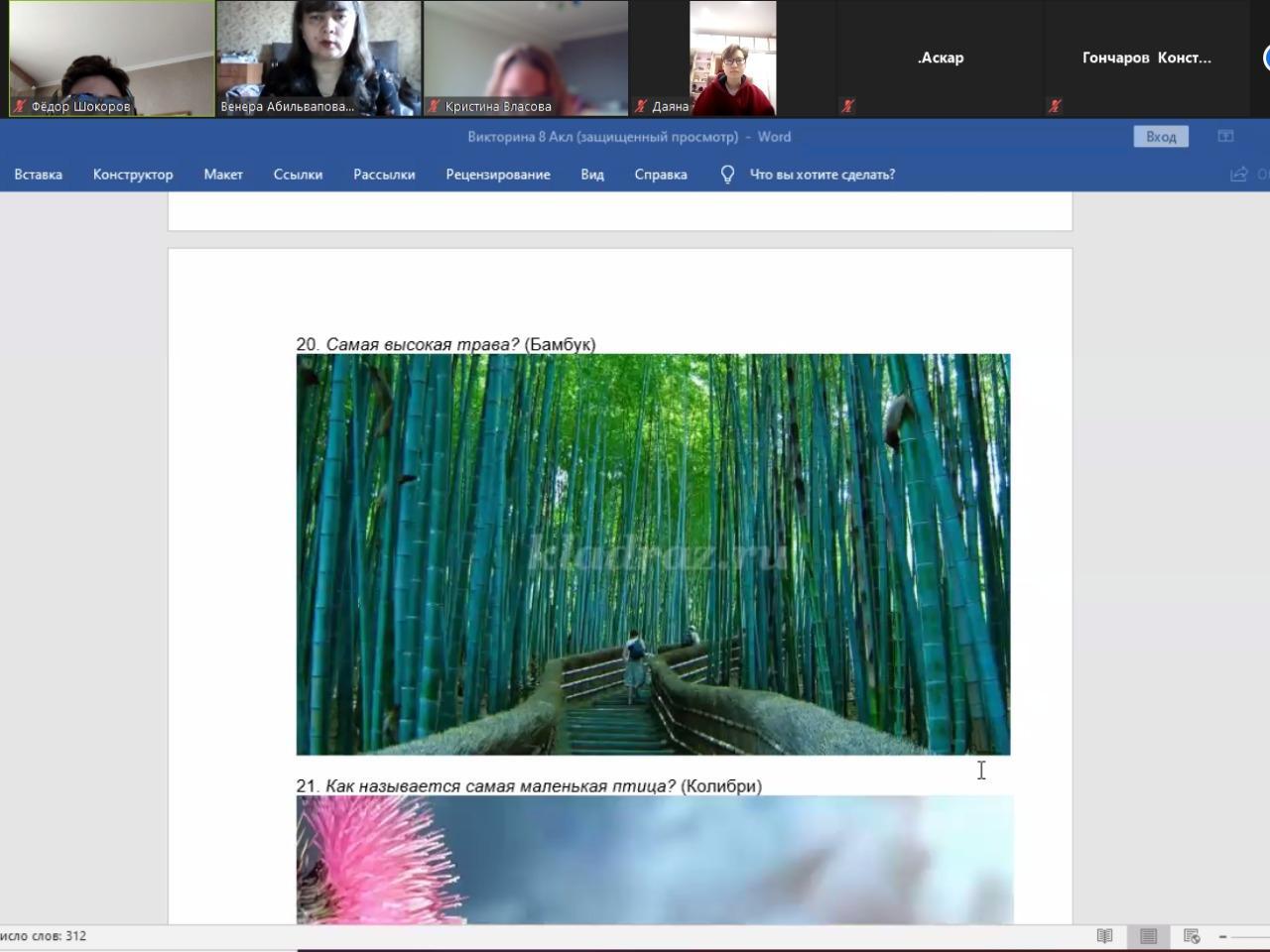
Task: Click the lightbulb Tell Me icon
Action: pyautogui.click(x=727, y=175)
